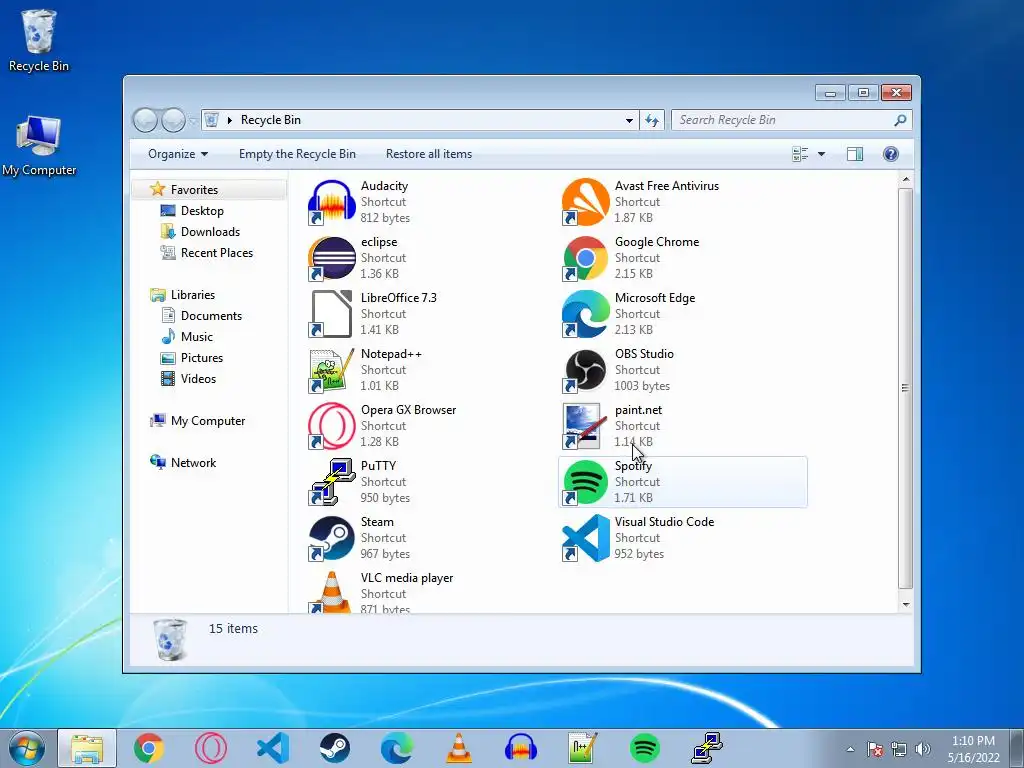Screen dimensions: 1024x768
Task: Open VLC media player from the taskbar
Action: click(x=458, y=748)
